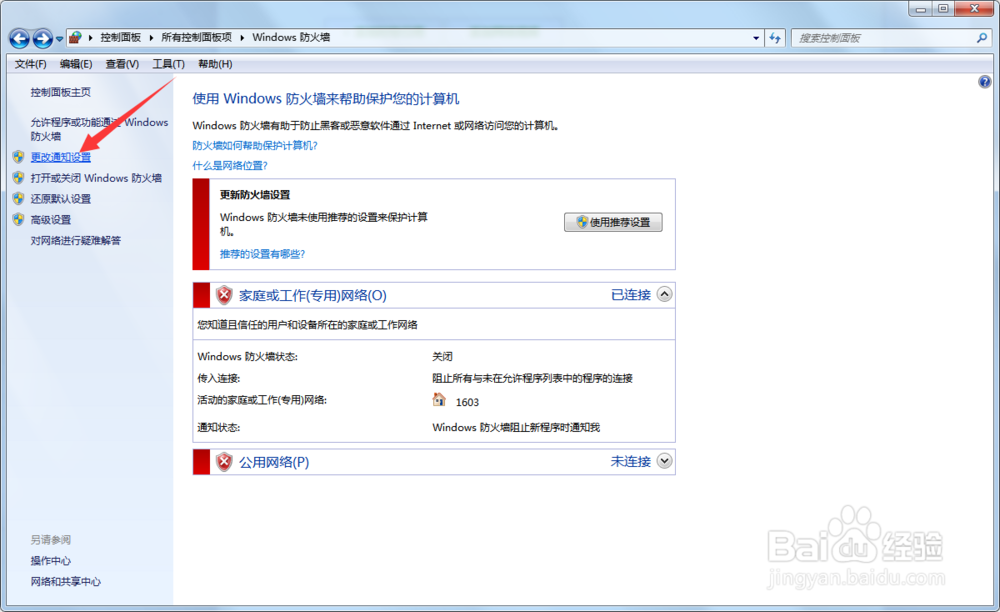
Task: Open 推荐的设置有哪些? link
Action: pos(262,254)
